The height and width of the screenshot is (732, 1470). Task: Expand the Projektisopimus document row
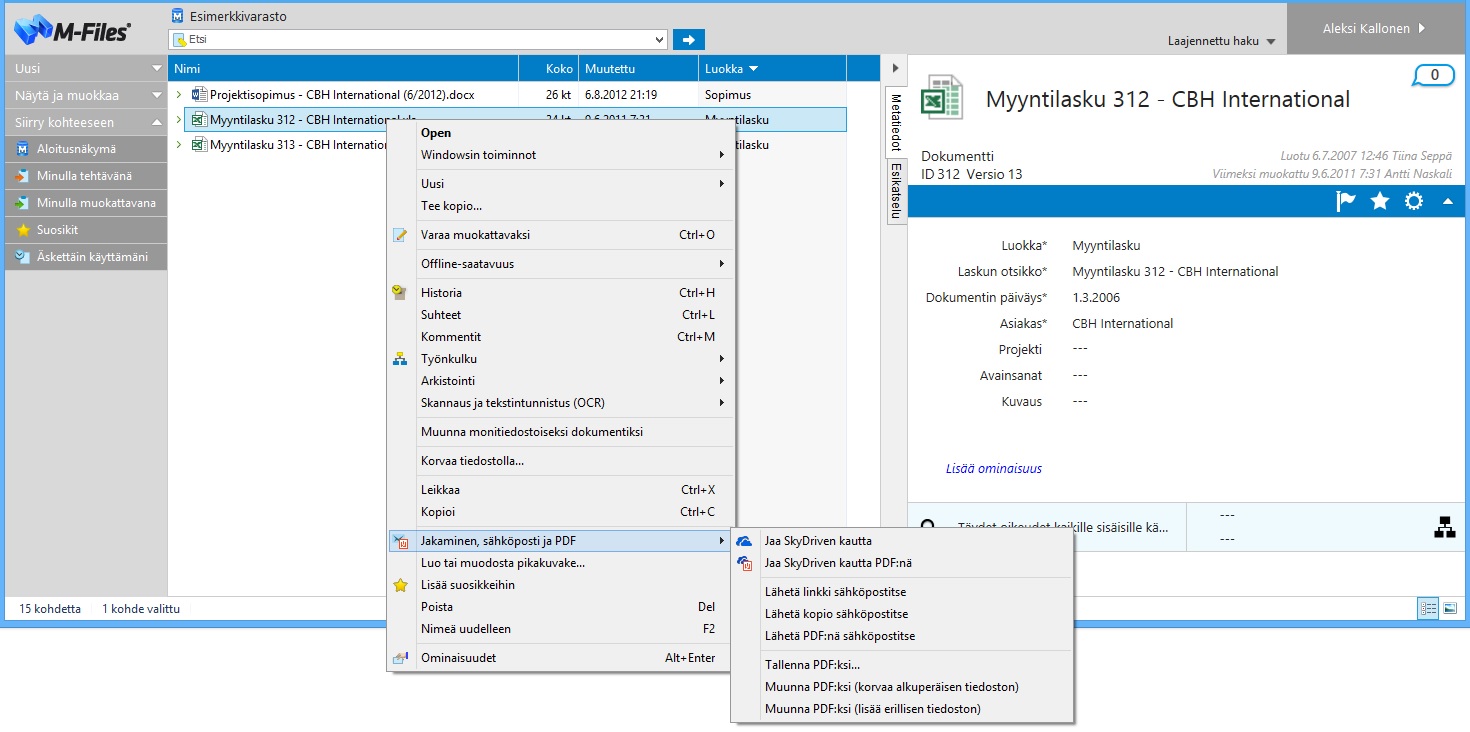click(x=179, y=95)
